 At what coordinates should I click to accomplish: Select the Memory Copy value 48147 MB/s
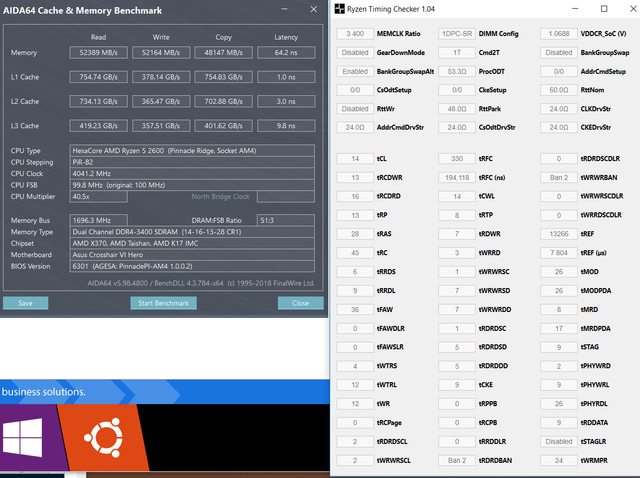click(223, 52)
